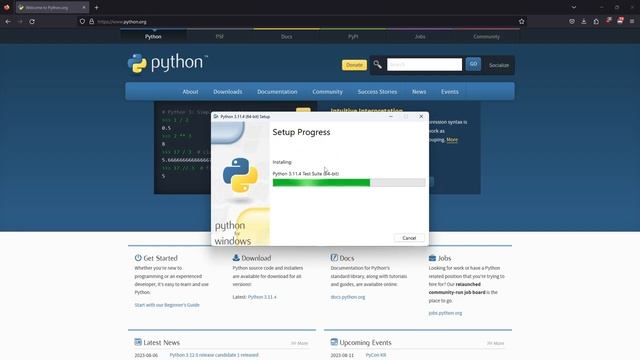Select the PSF top navigation tab
640x360 pixels.
coord(220,36)
